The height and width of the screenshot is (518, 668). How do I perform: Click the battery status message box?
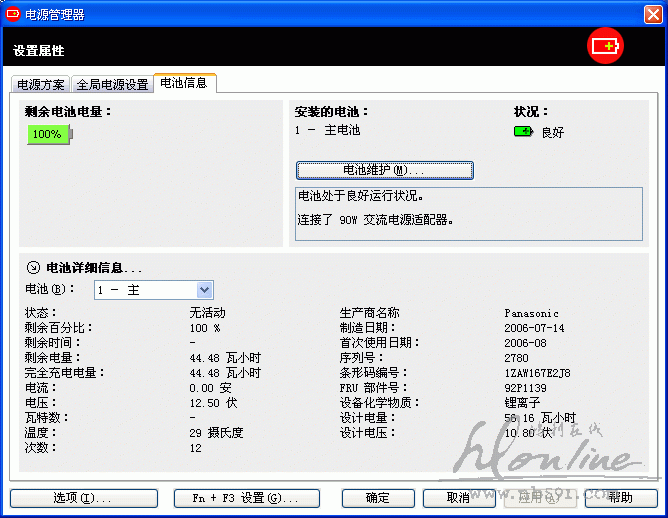(468, 212)
